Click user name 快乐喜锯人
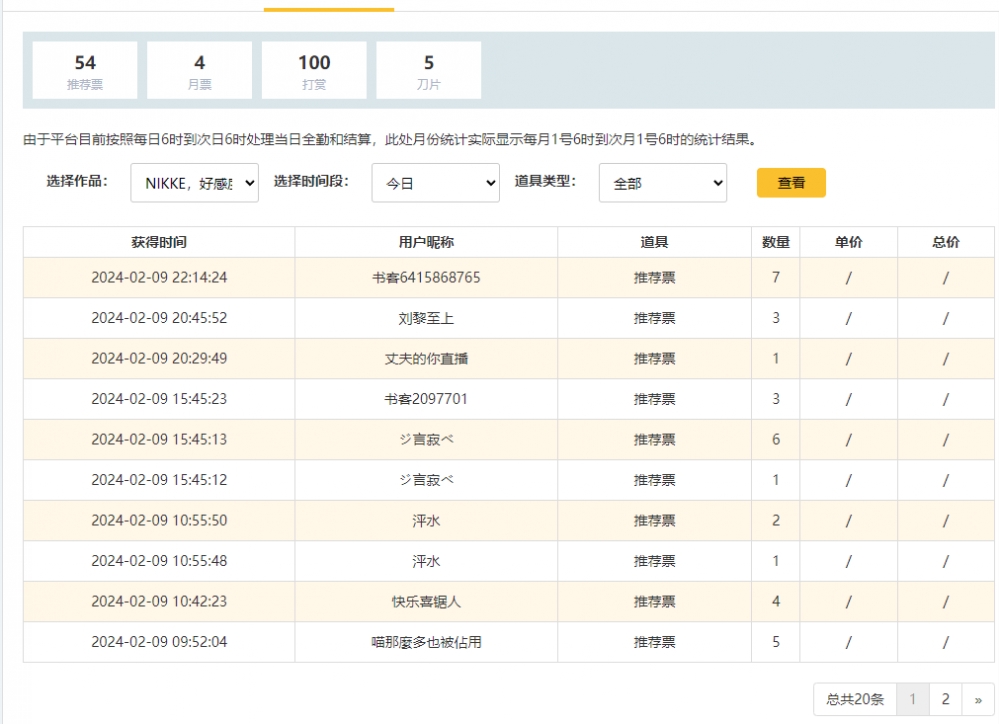999x724 pixels. click(x=426, y=602)
